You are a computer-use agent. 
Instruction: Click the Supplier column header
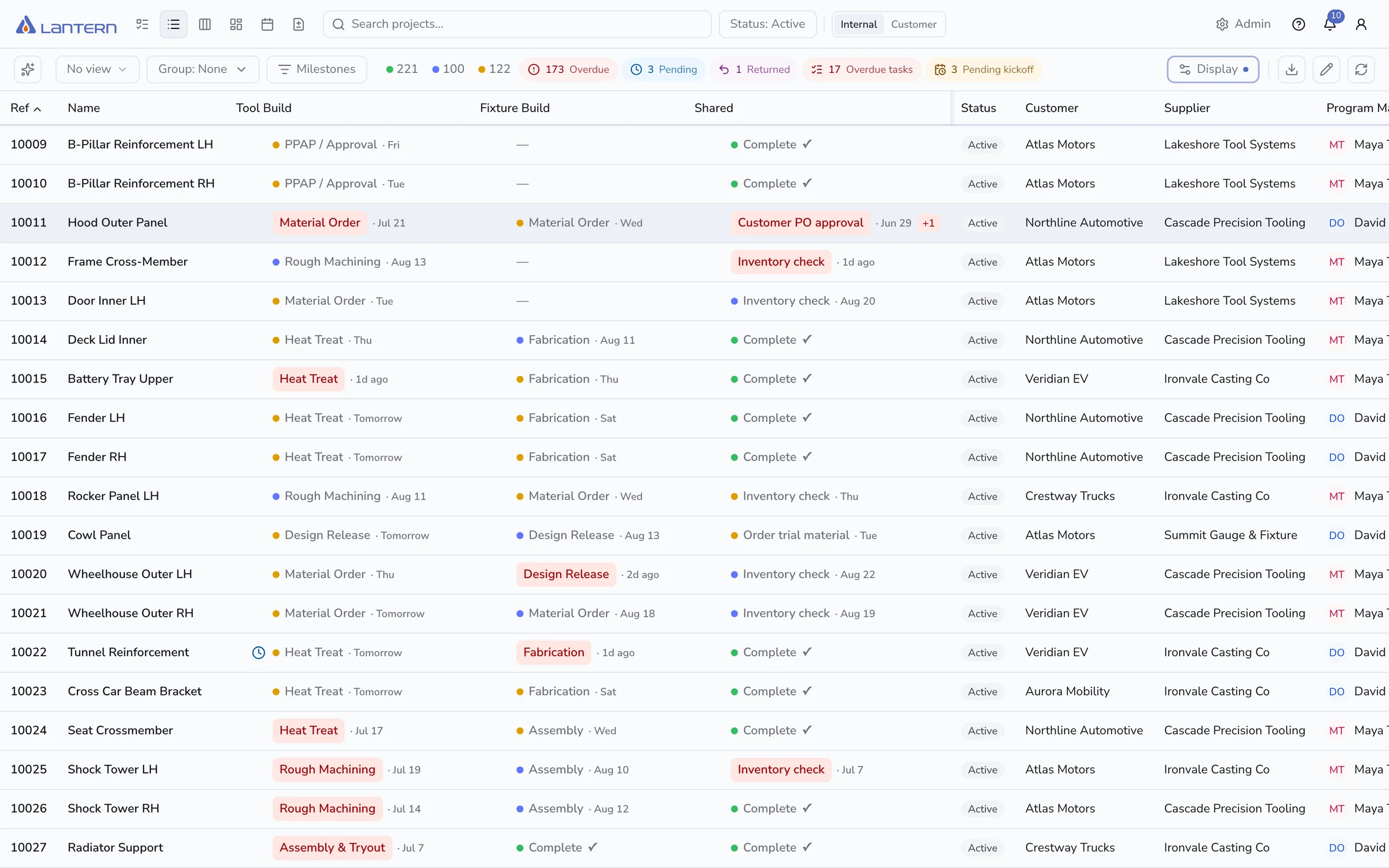[1187, 108]
